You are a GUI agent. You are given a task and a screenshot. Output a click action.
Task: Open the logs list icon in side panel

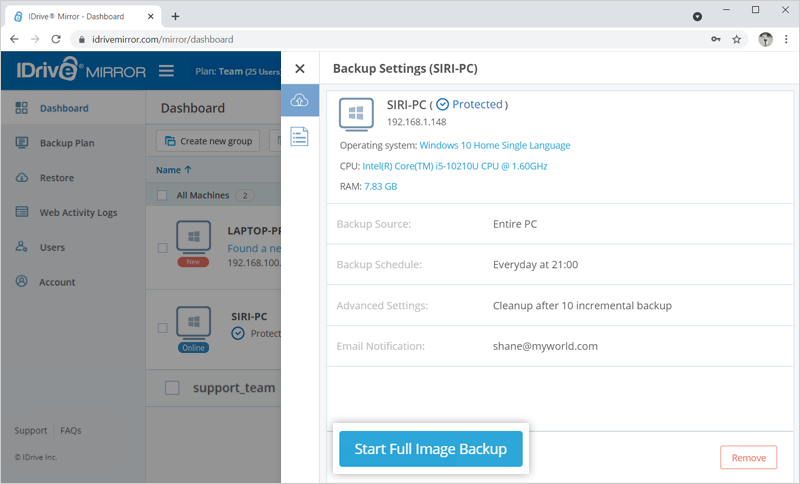(x=299, y=137)
